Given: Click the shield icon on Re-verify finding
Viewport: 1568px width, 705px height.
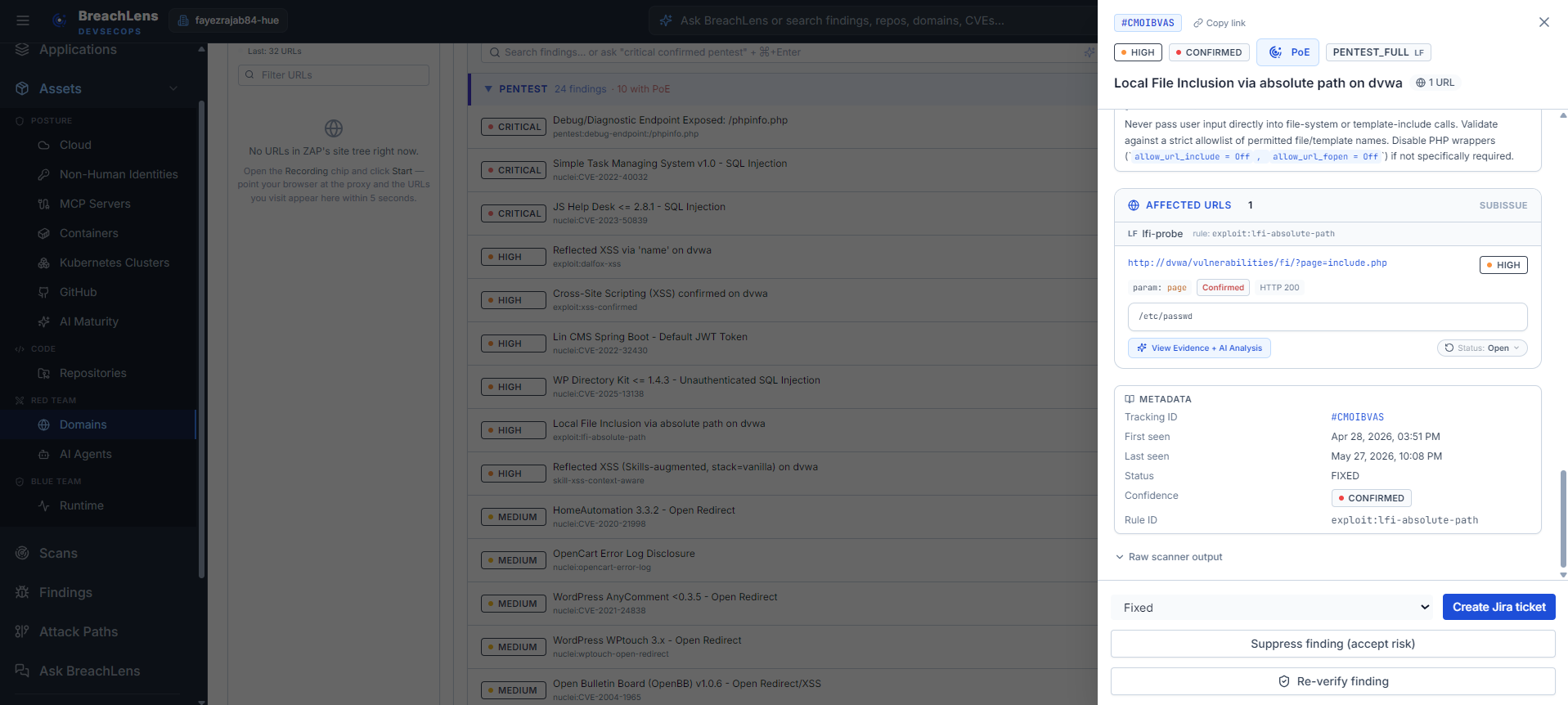Looking at the screenshot, I should coord(1284,681).
